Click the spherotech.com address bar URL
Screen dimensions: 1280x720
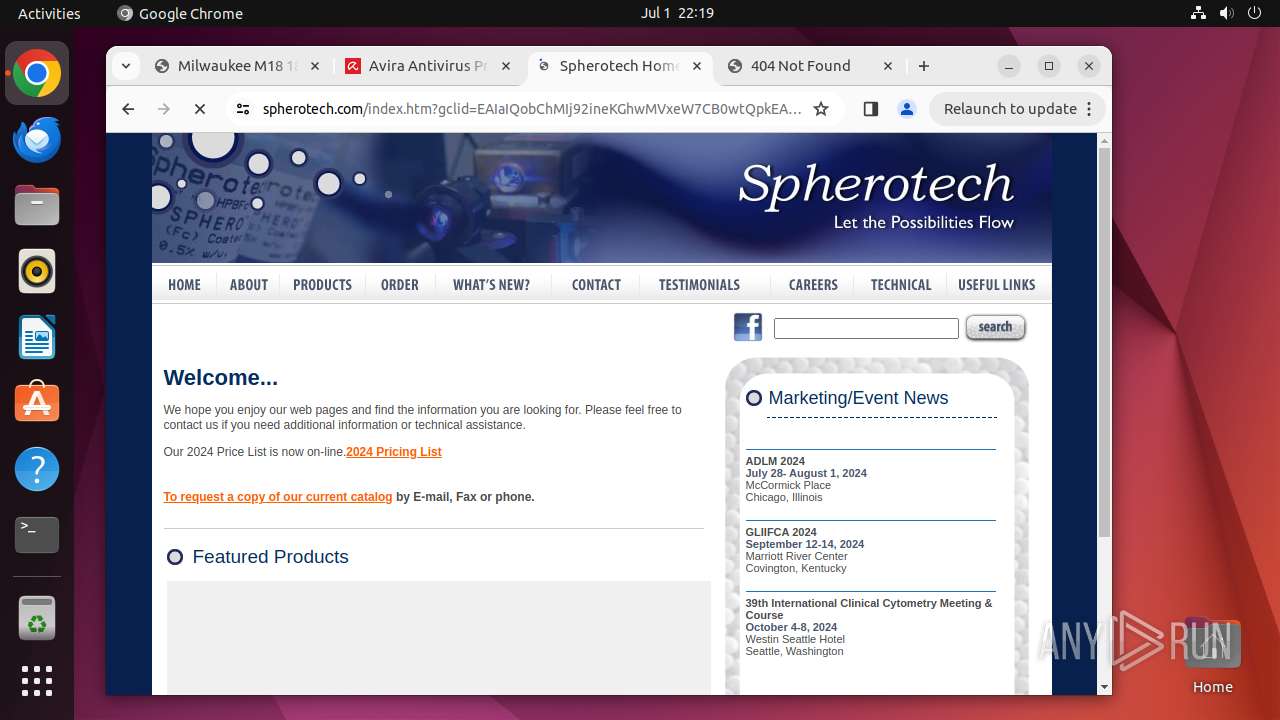click(532, 109)
